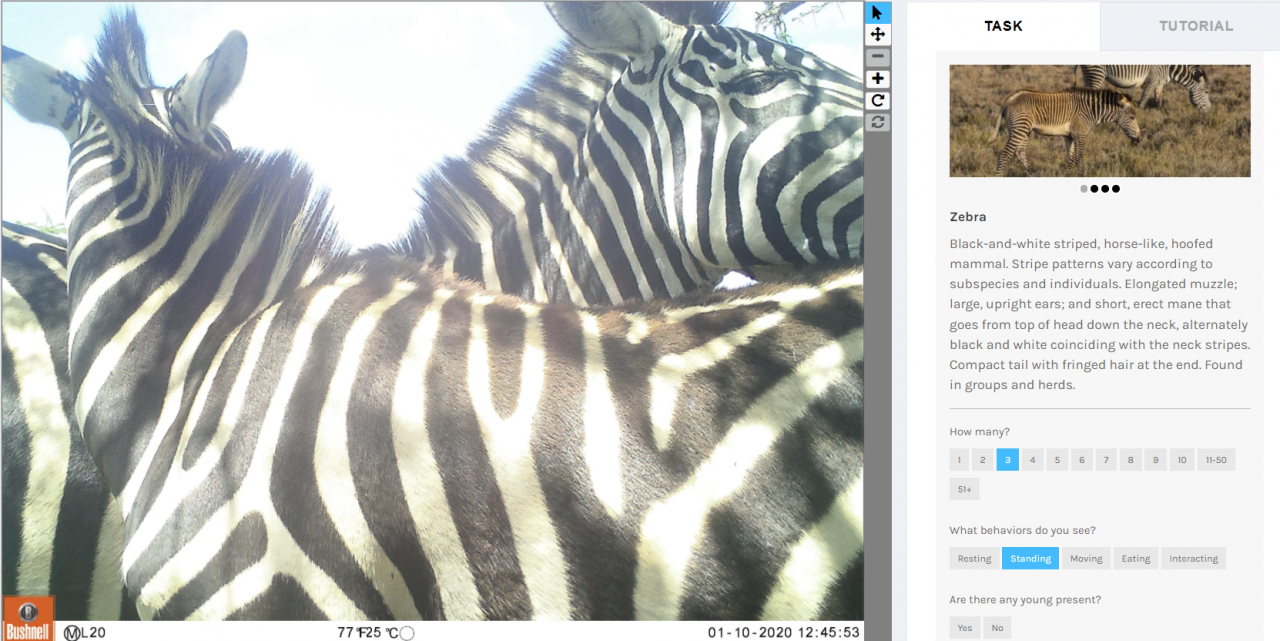1280x641 pixels.
Task: Click 'Are there any young present?' label
Action: 1025,600
